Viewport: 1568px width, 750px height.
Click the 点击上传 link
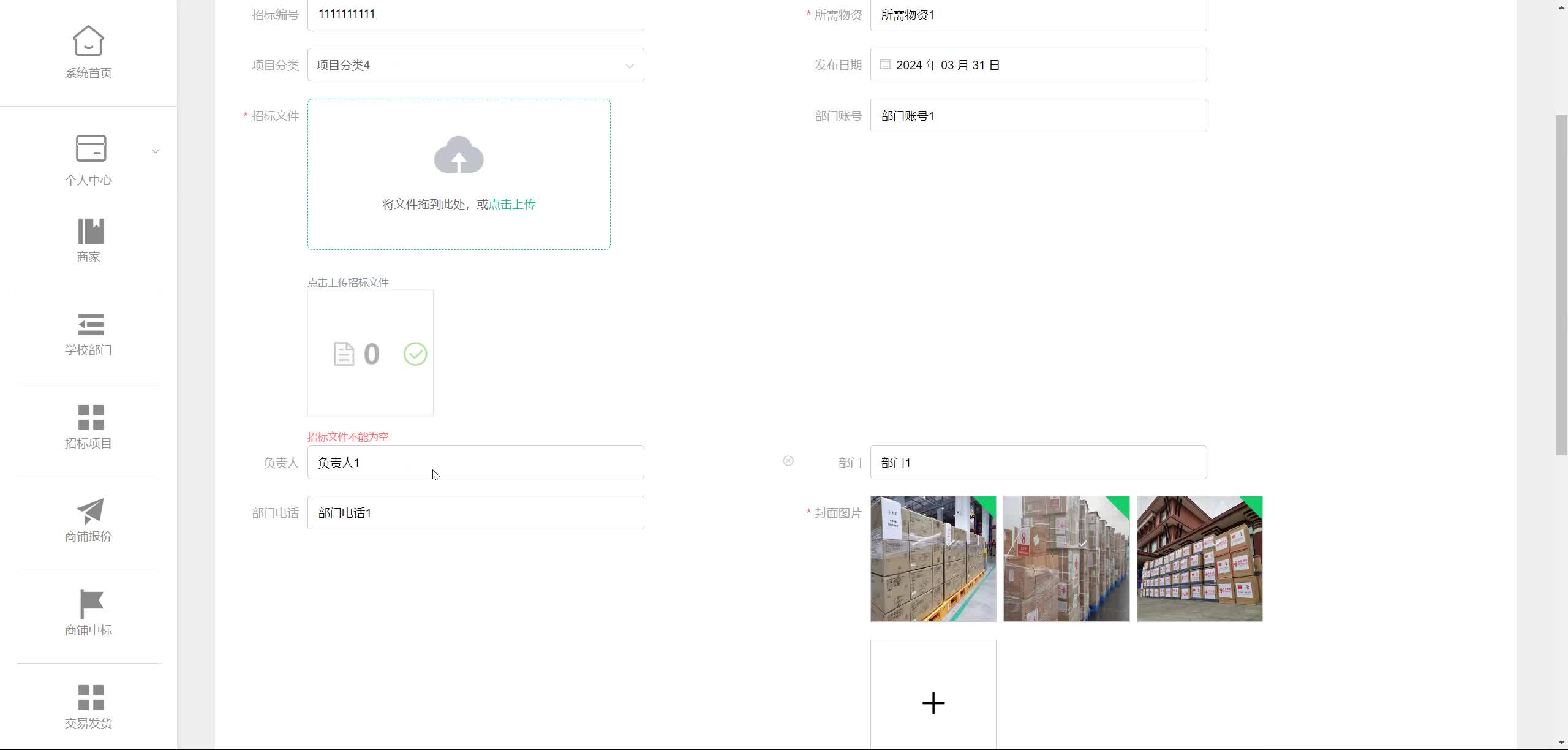point(512,204)
